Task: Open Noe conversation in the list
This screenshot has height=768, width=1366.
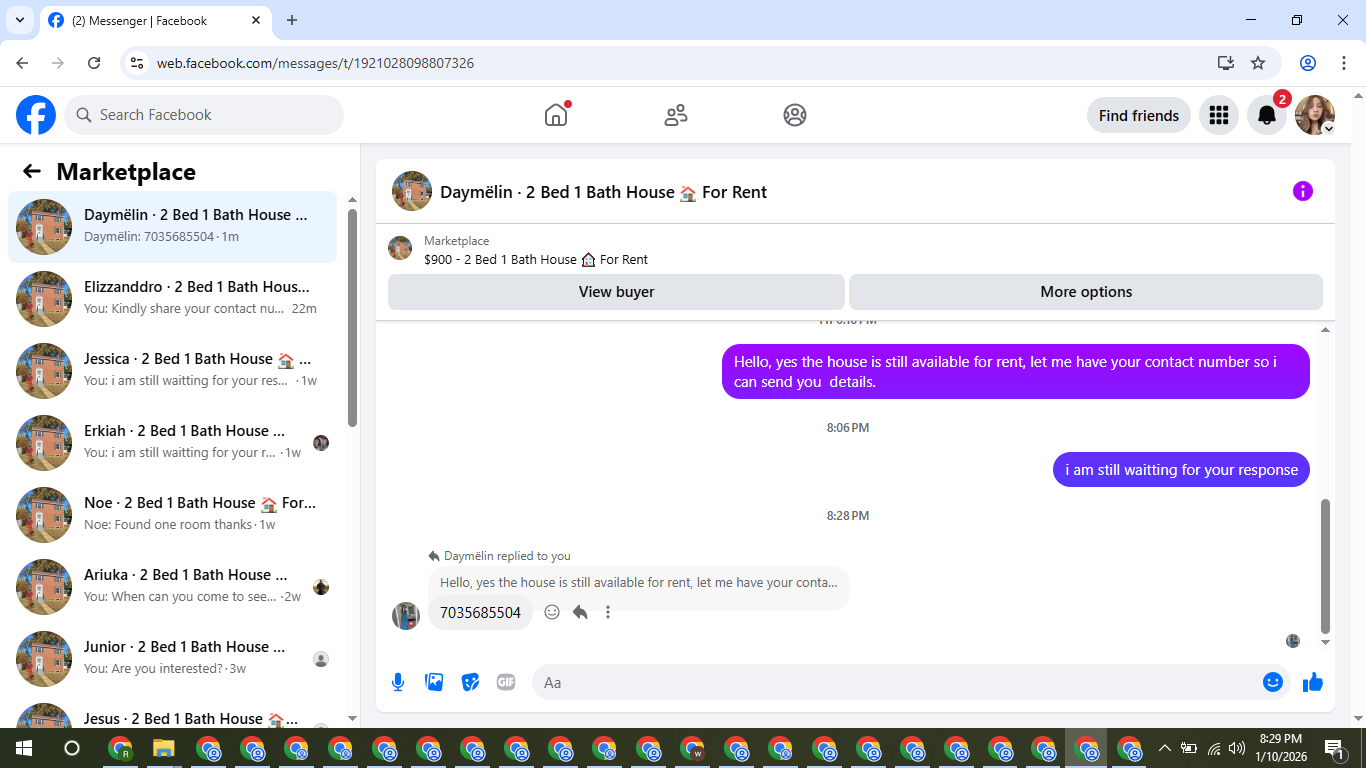Action: pyautogui.click(x=172, y=515)
